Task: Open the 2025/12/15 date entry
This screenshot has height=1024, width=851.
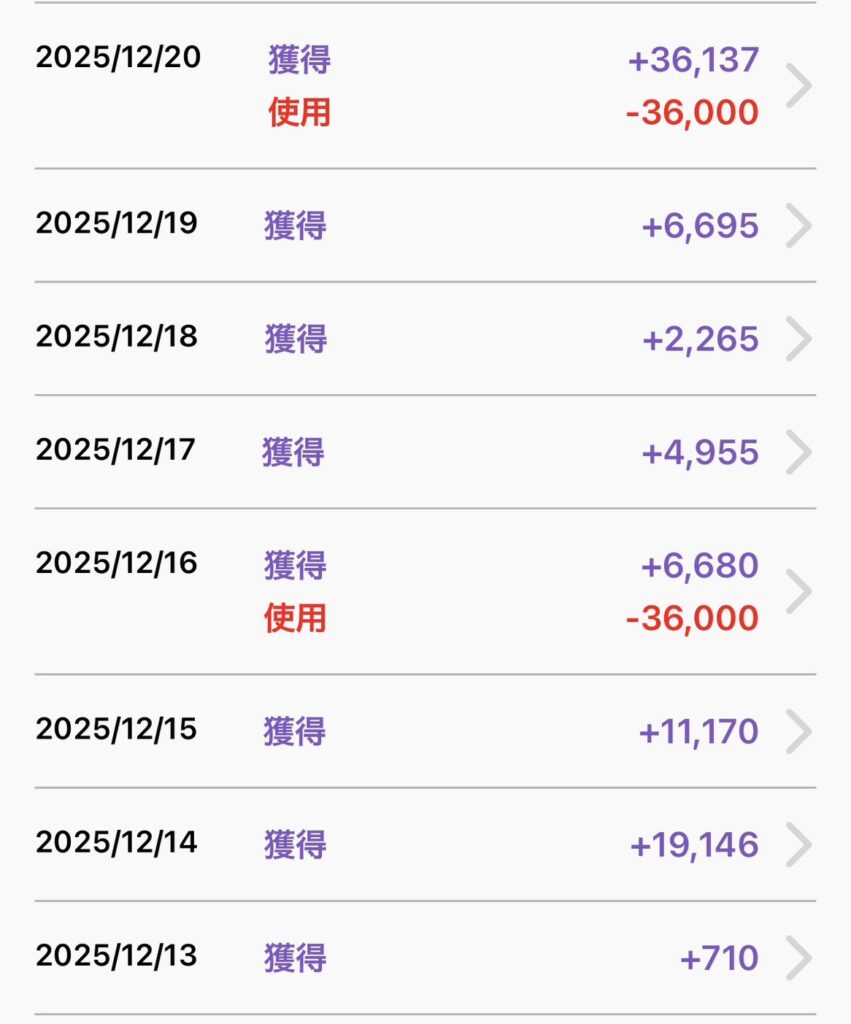Action: [x=117, y=729]
